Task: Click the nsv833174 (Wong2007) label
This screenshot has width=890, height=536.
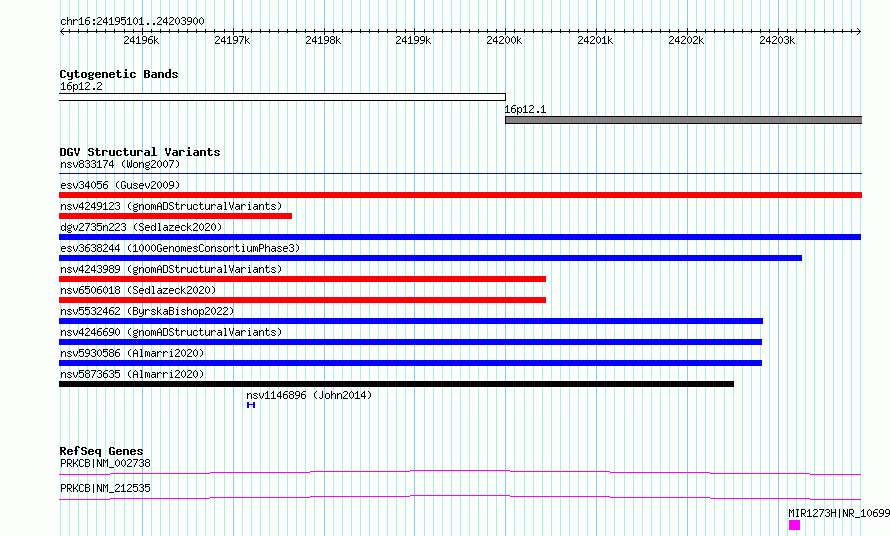Action: [120, 164]
